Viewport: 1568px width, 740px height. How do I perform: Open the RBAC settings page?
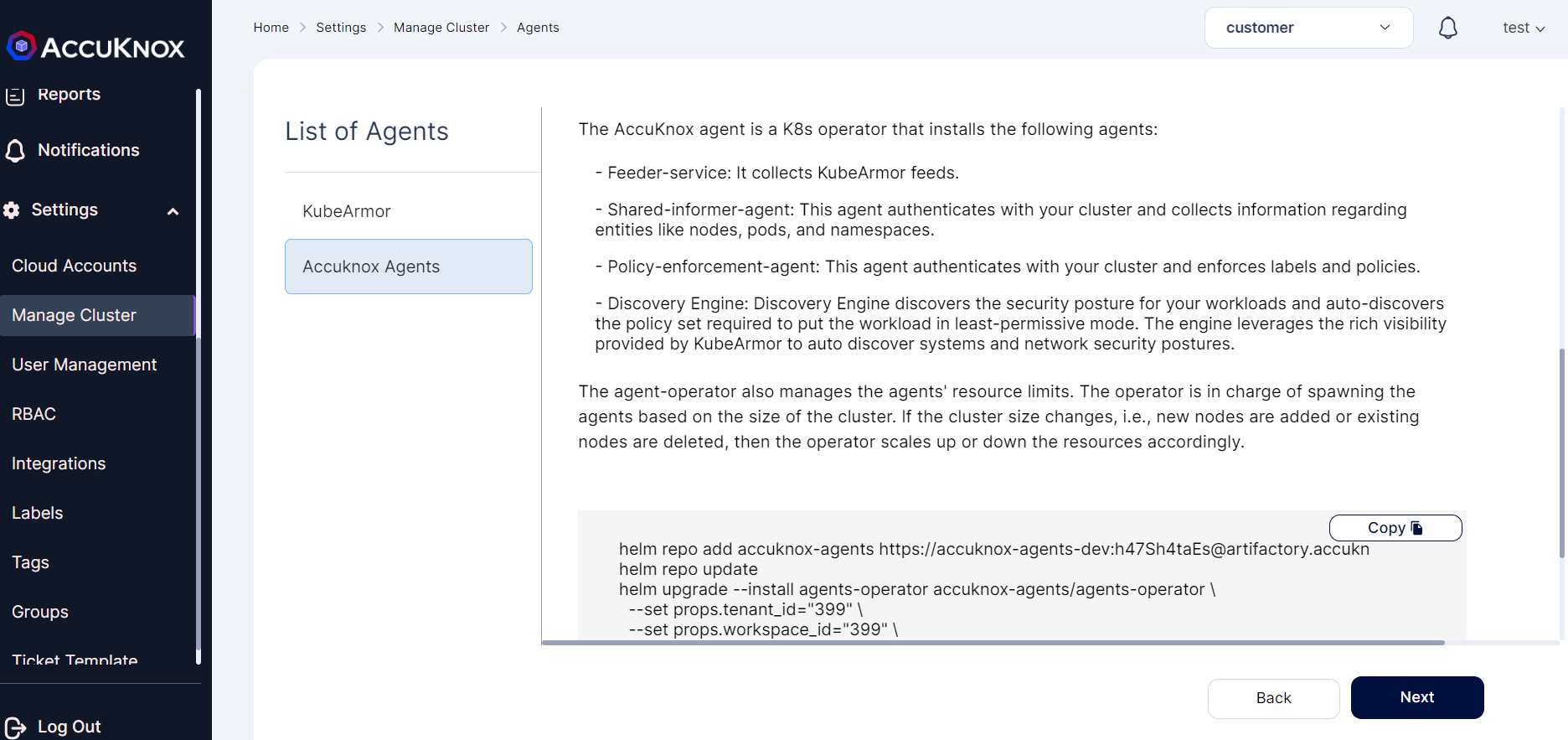34,414
